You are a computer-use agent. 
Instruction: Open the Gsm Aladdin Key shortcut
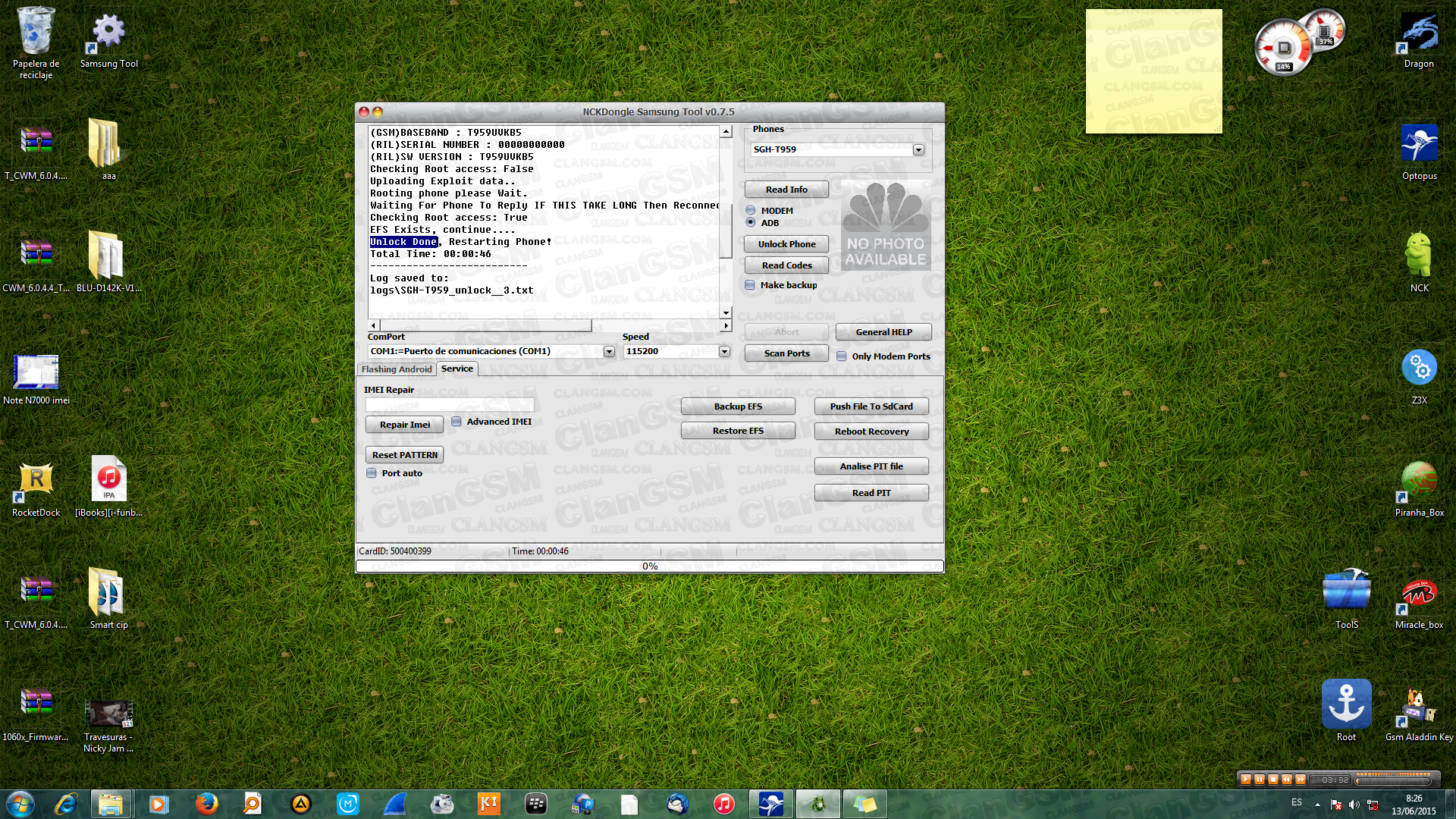point(1419,714)
